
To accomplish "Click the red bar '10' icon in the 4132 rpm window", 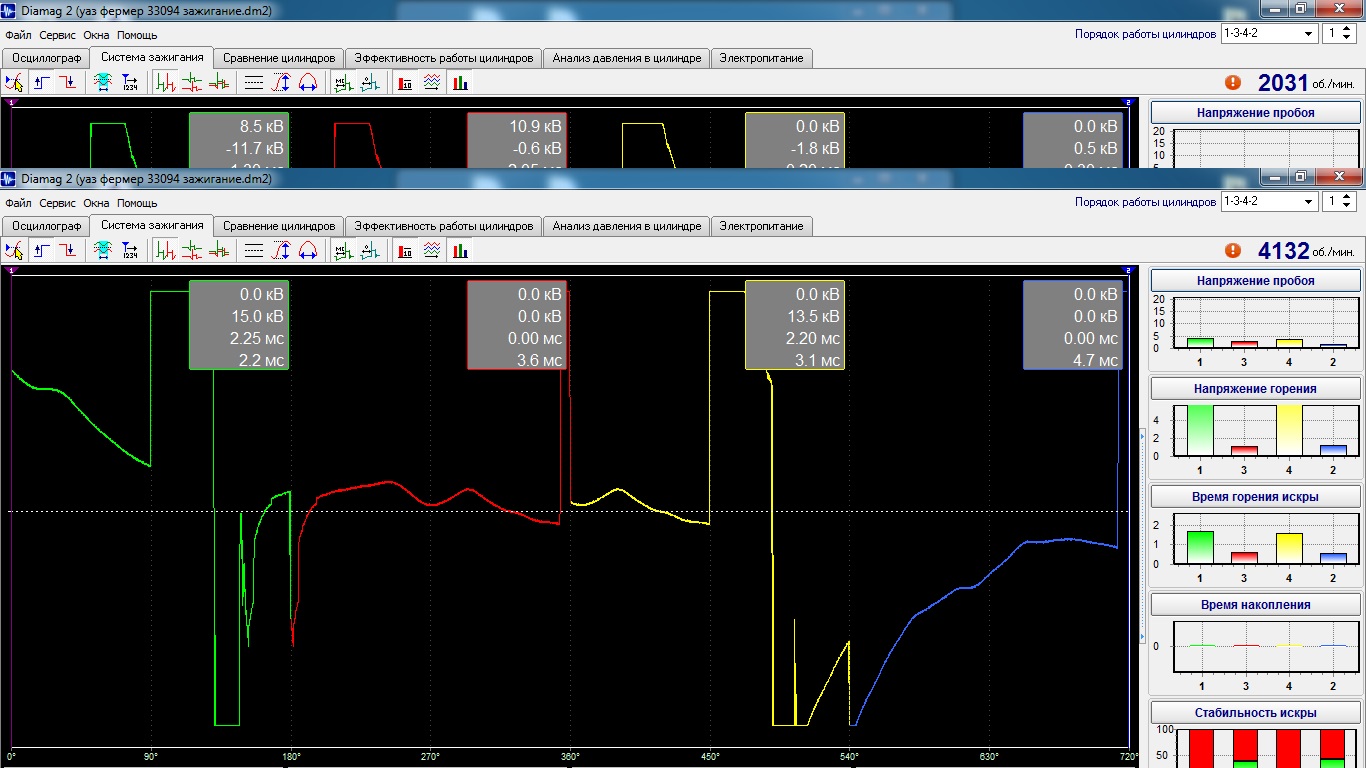I will [x=406, y=250].
